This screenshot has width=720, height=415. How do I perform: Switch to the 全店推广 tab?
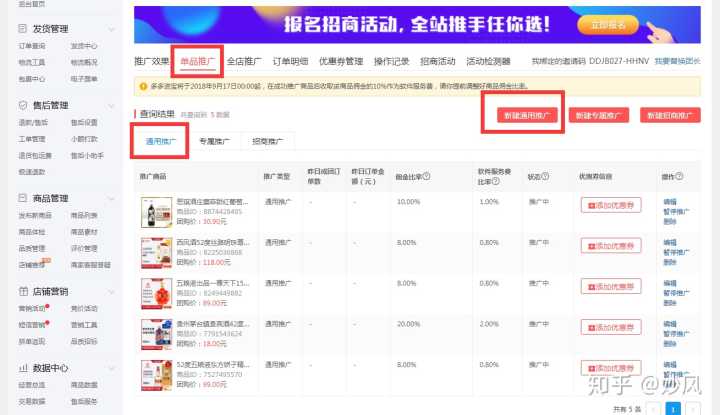point(244,61)
